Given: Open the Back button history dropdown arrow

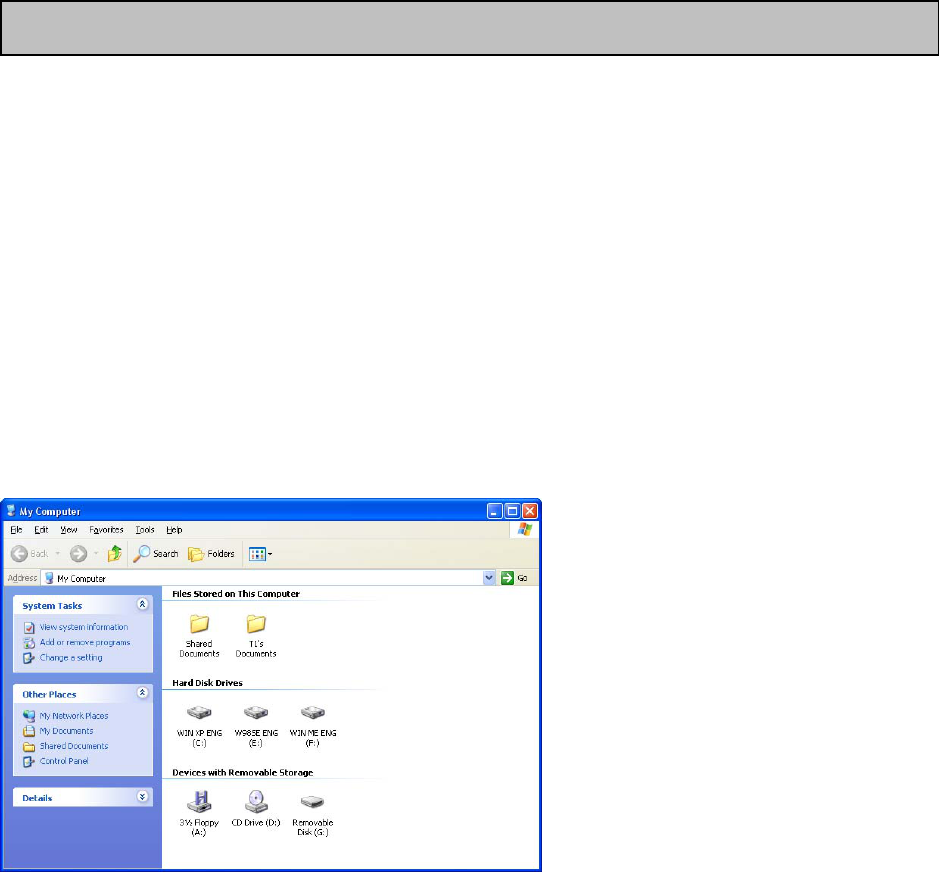Looking at the screenshot, I should pyautogui.click(x=58, y=553).
